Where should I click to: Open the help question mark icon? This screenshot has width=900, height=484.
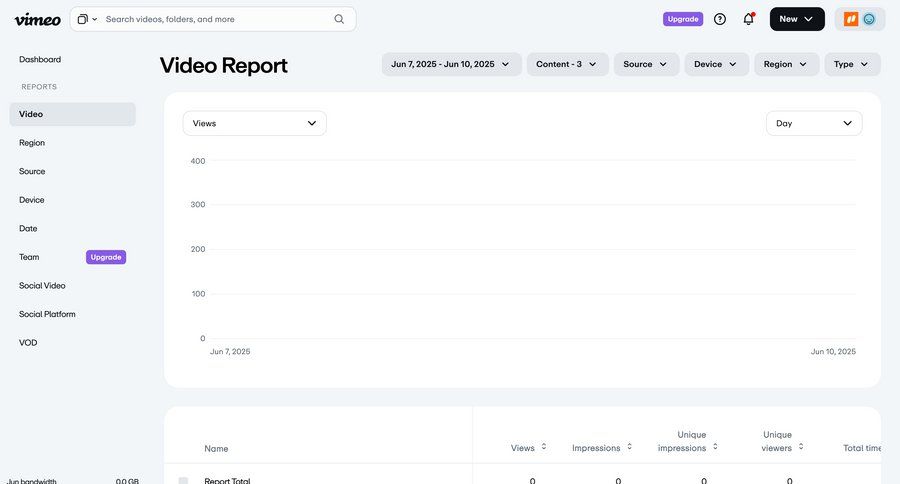[x=720, y=19]
